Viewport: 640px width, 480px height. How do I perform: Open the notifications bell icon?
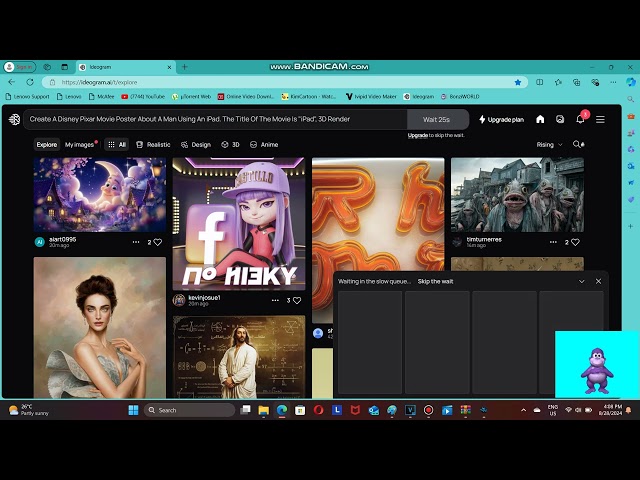pyautogui.click(x=580, y=119)
